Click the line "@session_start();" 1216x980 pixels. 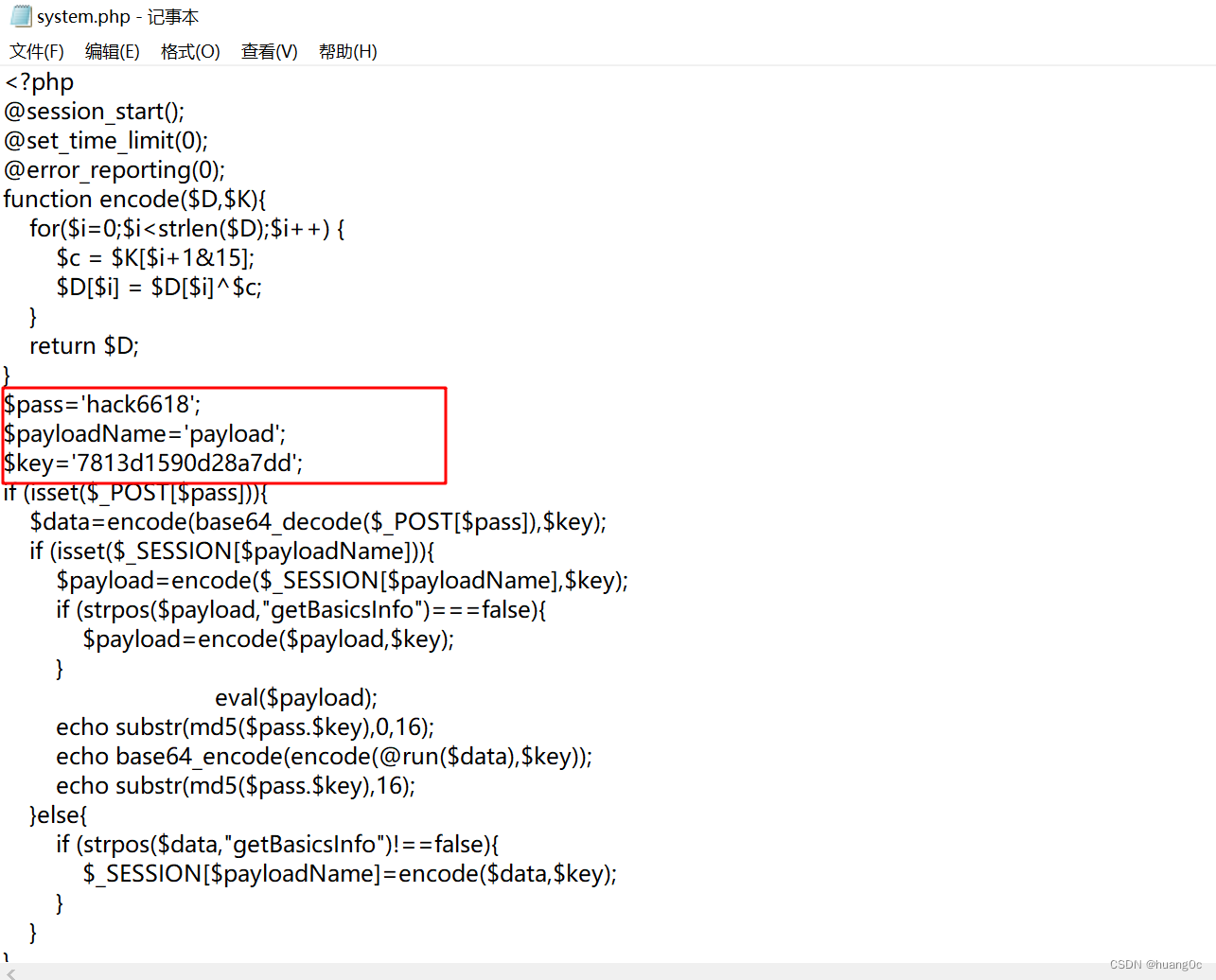95,112
